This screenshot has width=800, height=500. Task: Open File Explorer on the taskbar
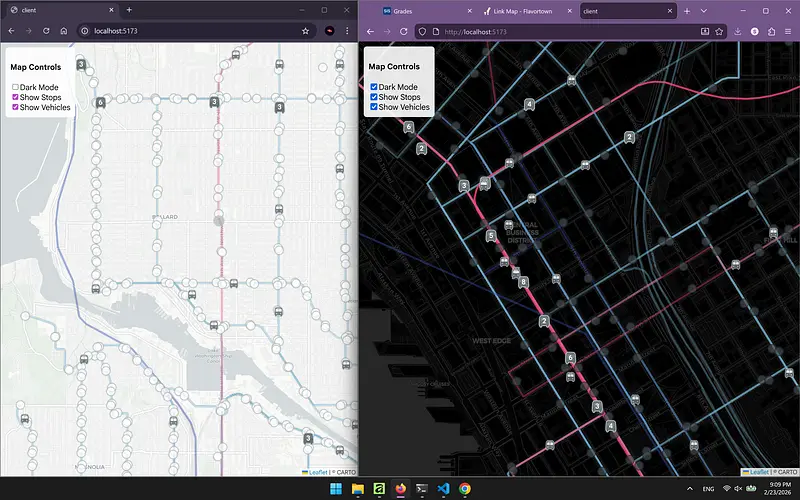[358, 489]
